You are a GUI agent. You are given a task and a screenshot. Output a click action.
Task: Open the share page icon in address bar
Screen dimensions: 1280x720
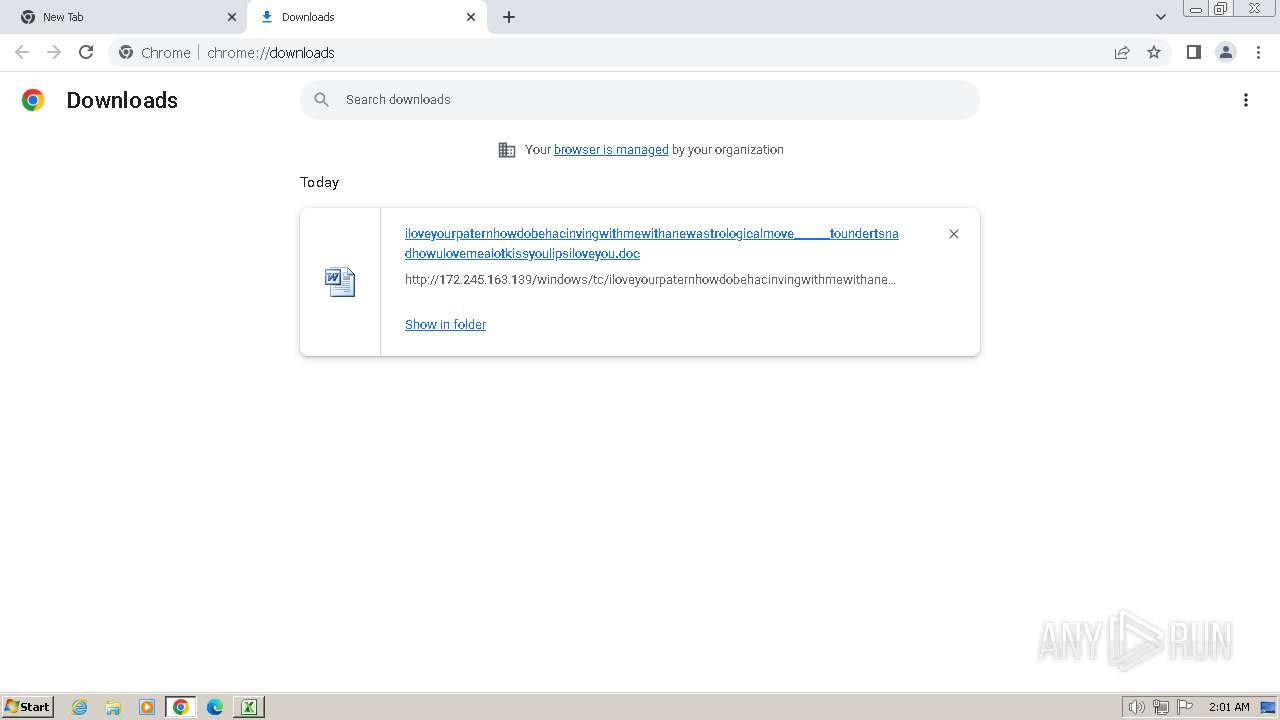coord(1122,52)
